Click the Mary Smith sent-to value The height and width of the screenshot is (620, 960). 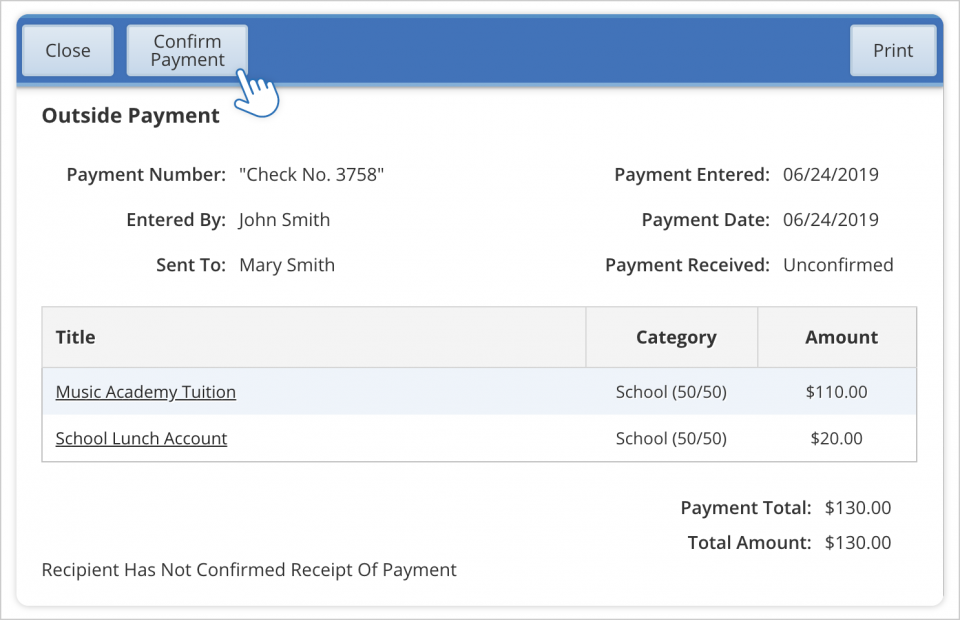[287, 265]
